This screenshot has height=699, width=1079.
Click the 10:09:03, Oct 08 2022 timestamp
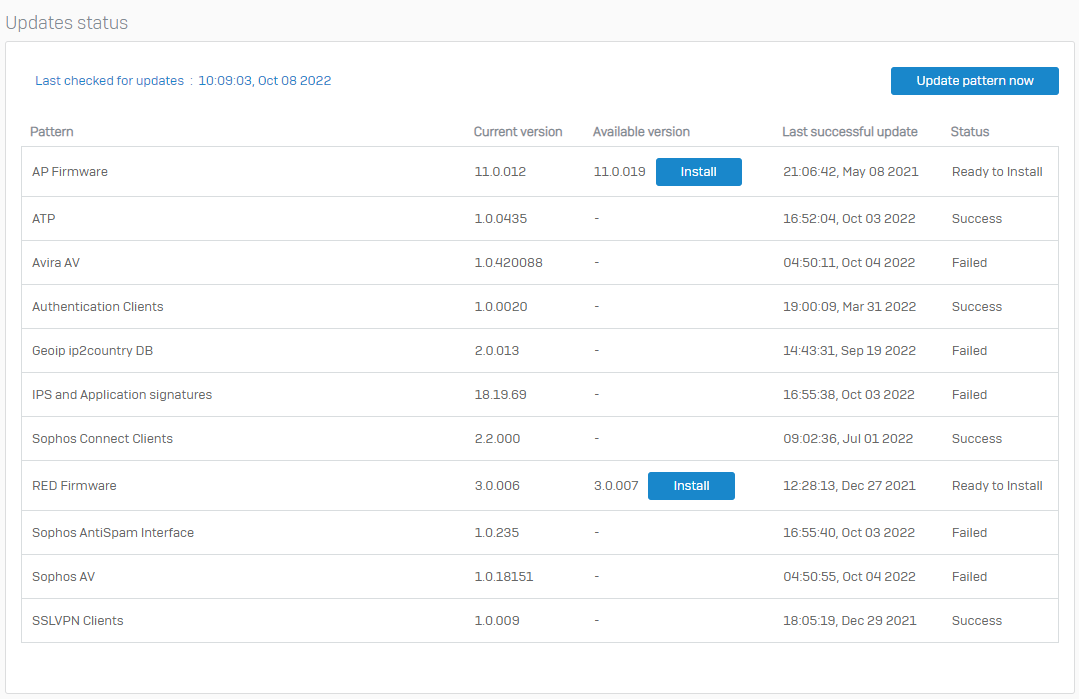pyautogui.click(x=265, y=80)
